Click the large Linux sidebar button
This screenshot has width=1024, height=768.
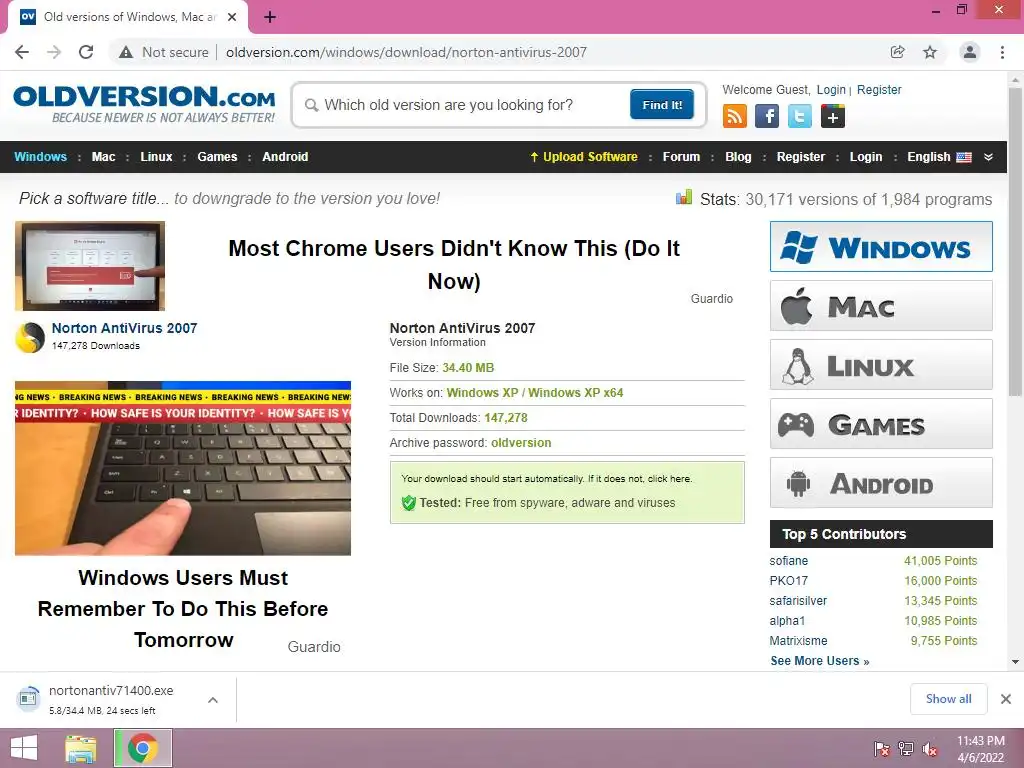pyautogui.click(x=881, y=364)
